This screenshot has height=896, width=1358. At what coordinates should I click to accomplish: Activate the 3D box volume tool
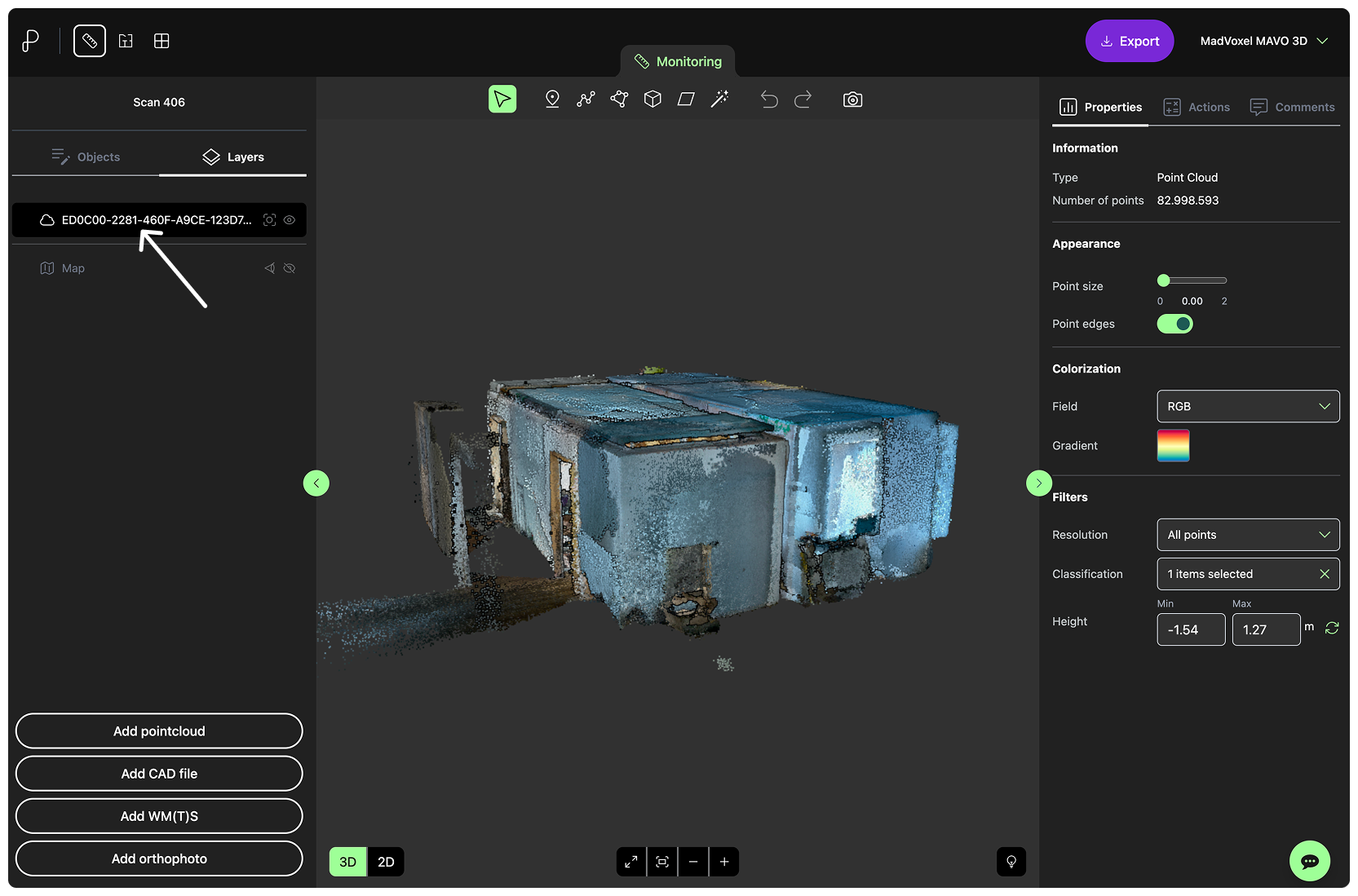(652, 99)
